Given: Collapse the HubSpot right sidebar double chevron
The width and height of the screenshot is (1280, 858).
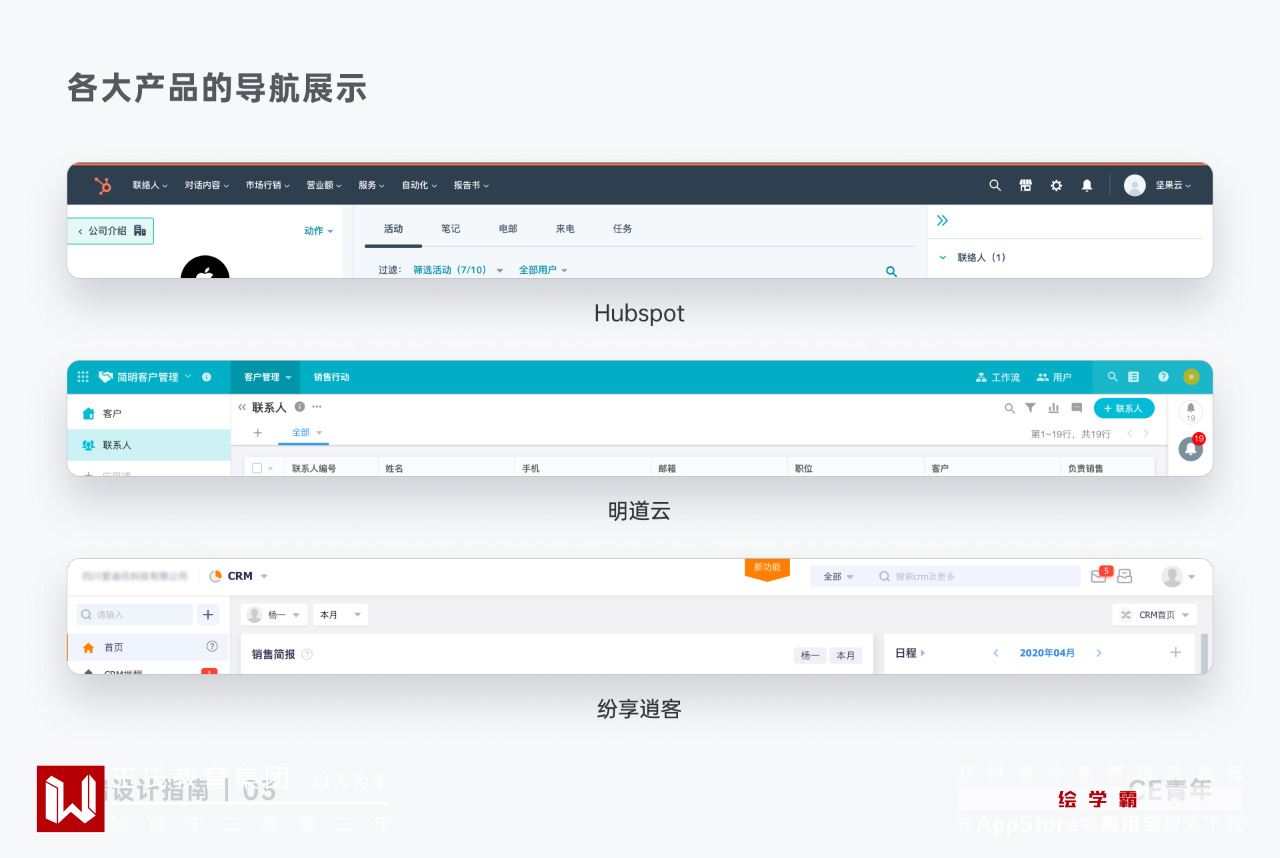Looking at the screenshot, I should [942, 220].
